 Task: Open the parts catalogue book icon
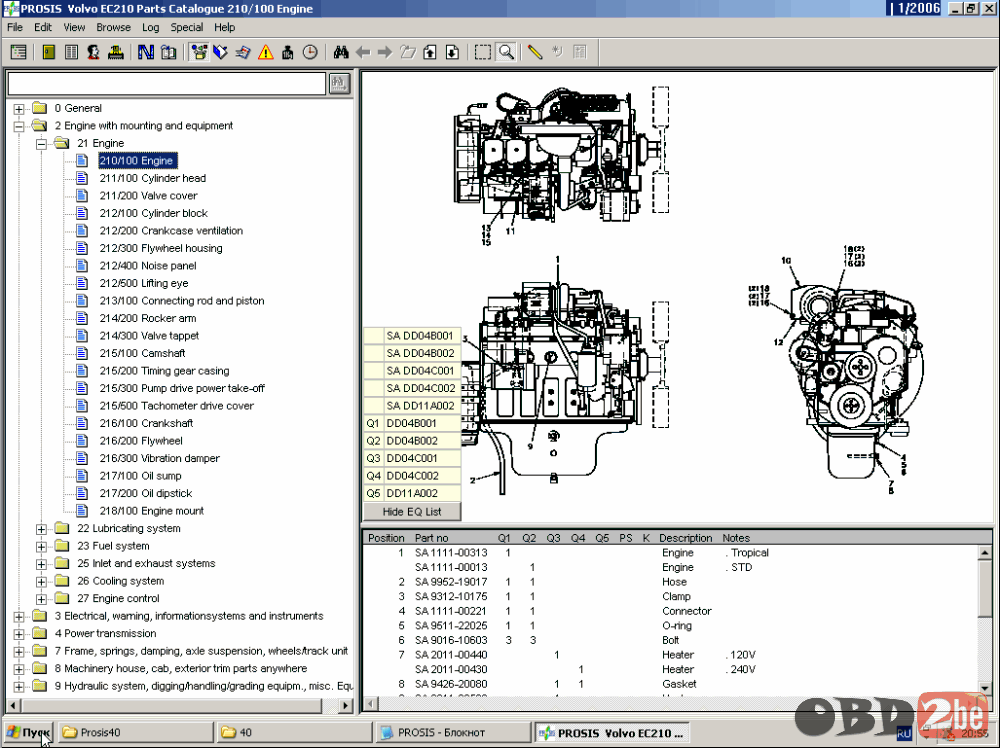48,52
